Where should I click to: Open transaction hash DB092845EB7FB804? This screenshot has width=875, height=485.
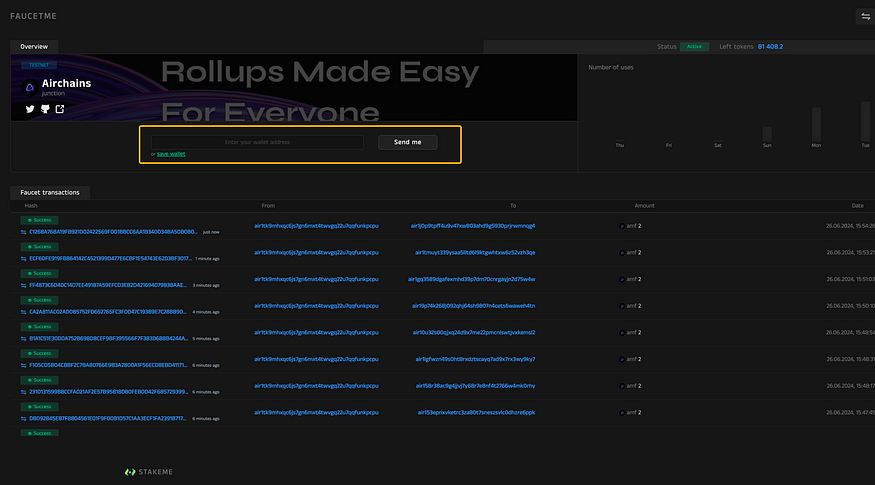[x=108, y=419]
